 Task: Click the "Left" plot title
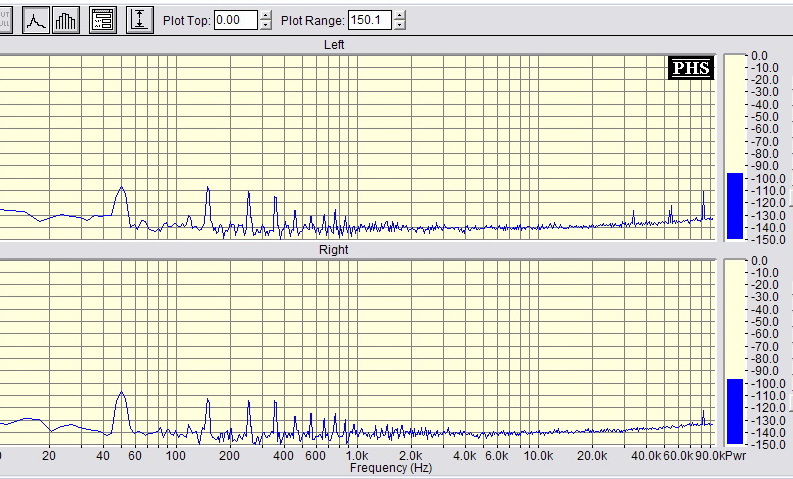pyautogui.click(x=334, y=45)
